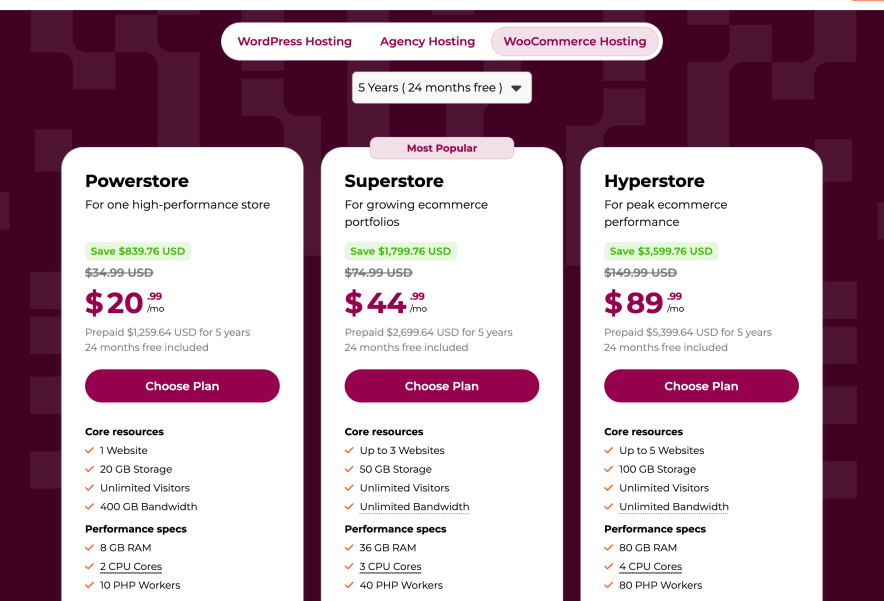The image size is (884, 601).
Task: Click the checkmark beside Powerstore's "Unlimited Visitors"
Action: pyautogui.click(x=90, y=487)
